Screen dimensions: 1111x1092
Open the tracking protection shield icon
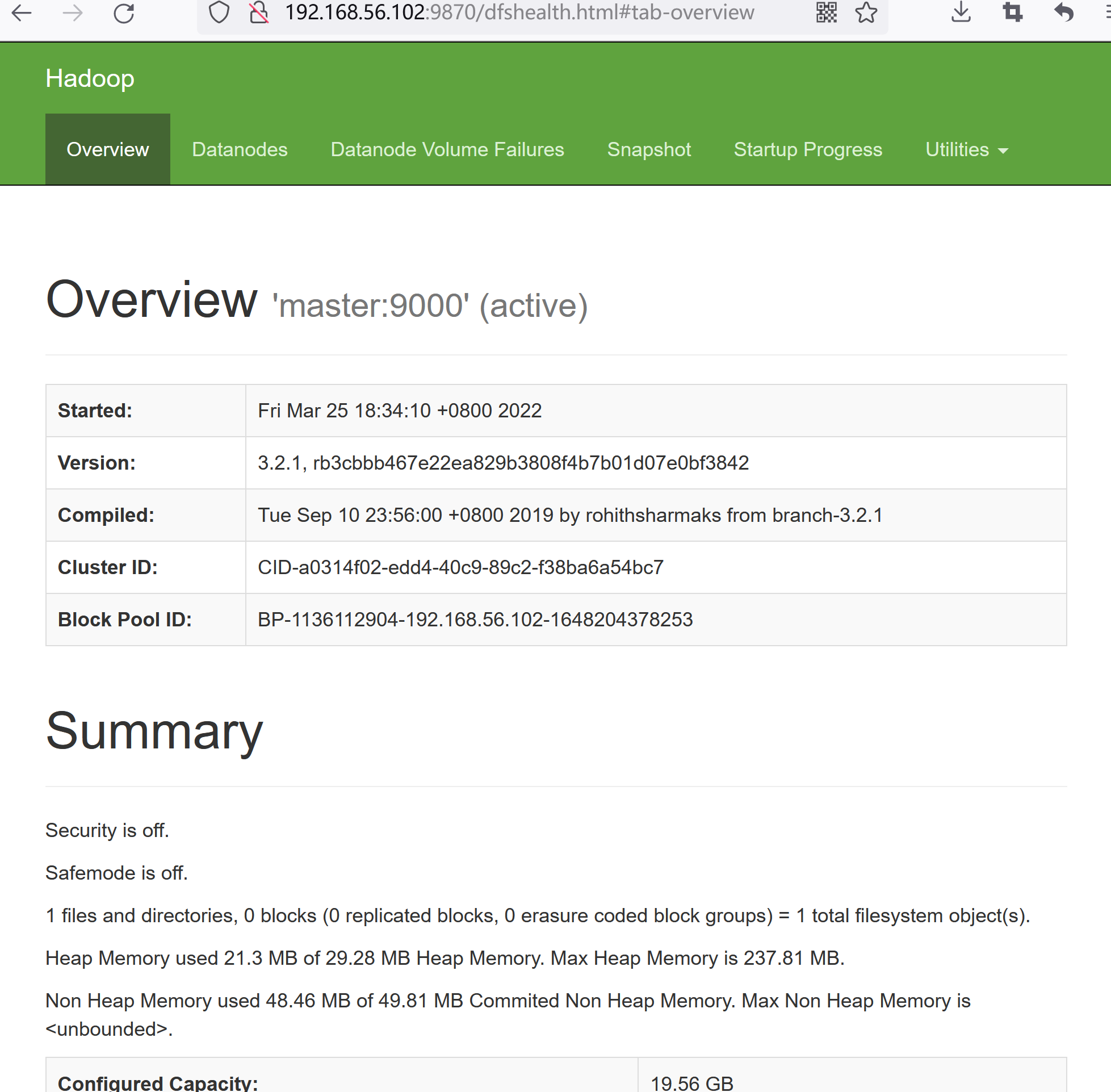[x=219, y=12]
